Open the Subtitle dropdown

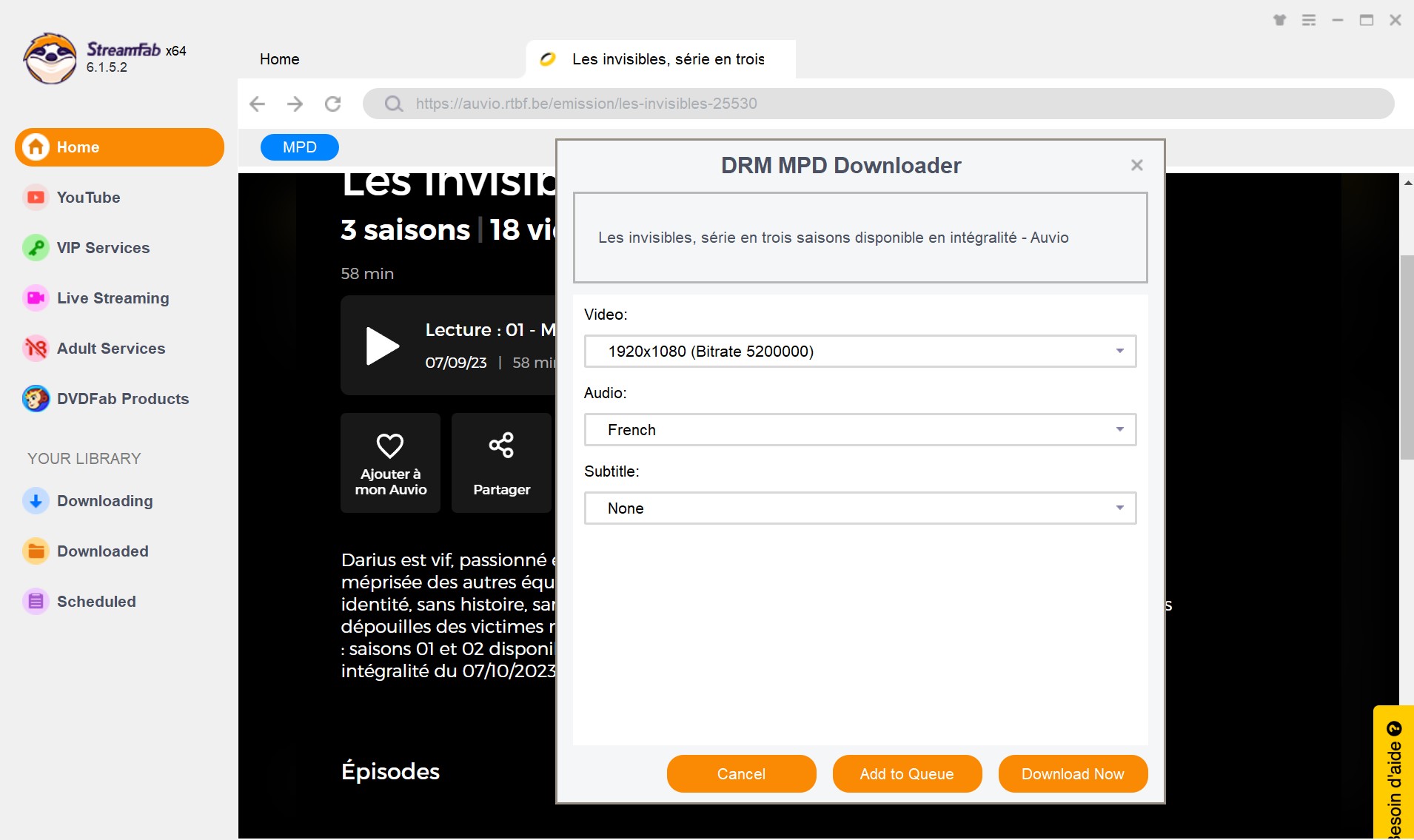[860, 508]
